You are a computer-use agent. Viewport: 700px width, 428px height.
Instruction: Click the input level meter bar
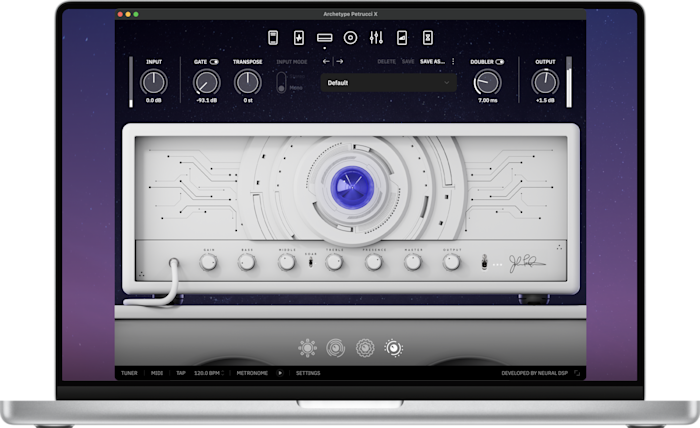click(131, 82)
